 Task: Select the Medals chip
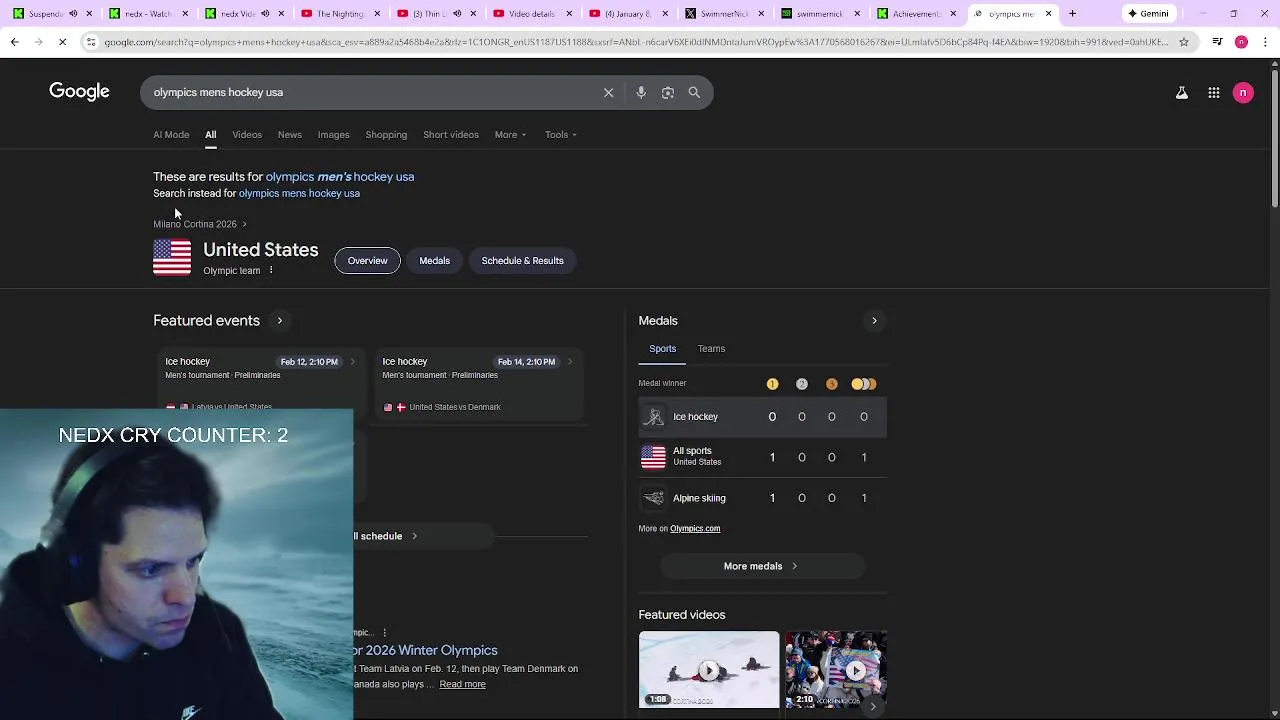coord(434,261)
